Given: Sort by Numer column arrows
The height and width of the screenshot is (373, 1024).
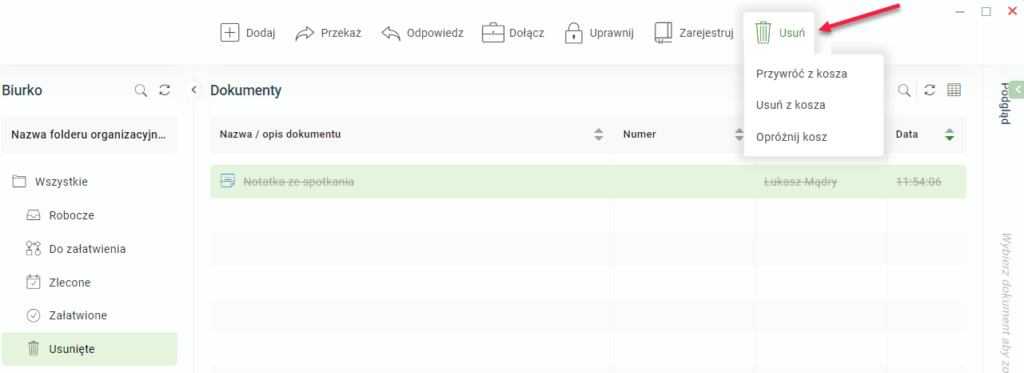Looking at the screenshot, I should tap(739, 135).
